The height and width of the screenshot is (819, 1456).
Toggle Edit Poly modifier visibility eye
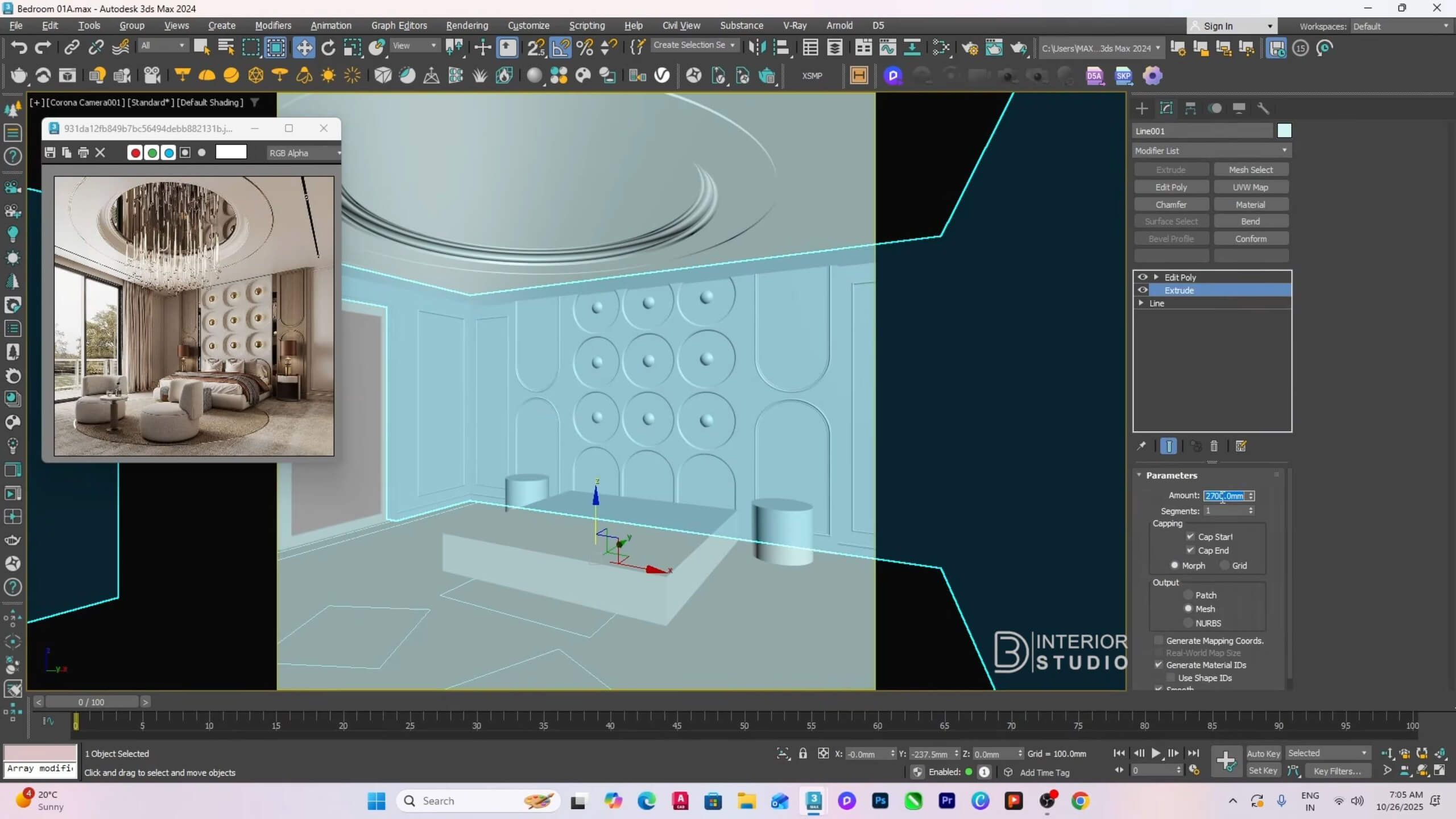tap(1143, 277)
